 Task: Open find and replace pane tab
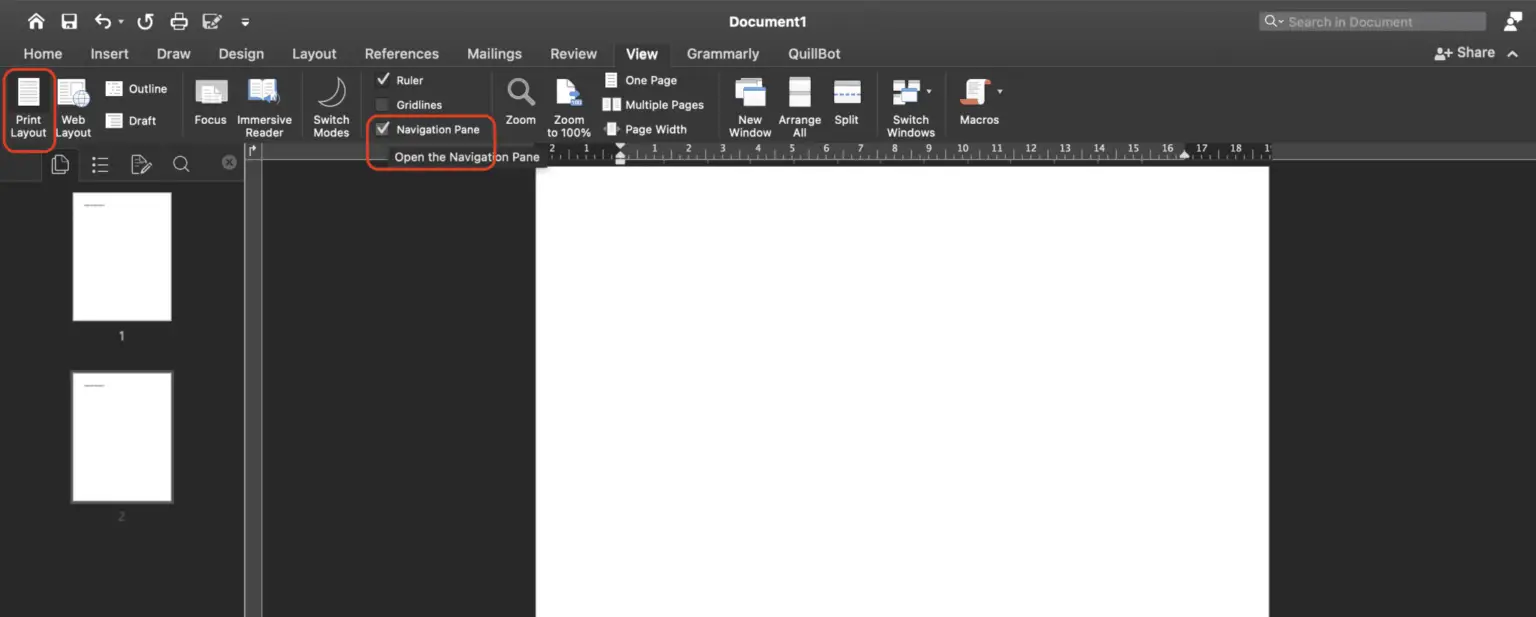point(181,164)
